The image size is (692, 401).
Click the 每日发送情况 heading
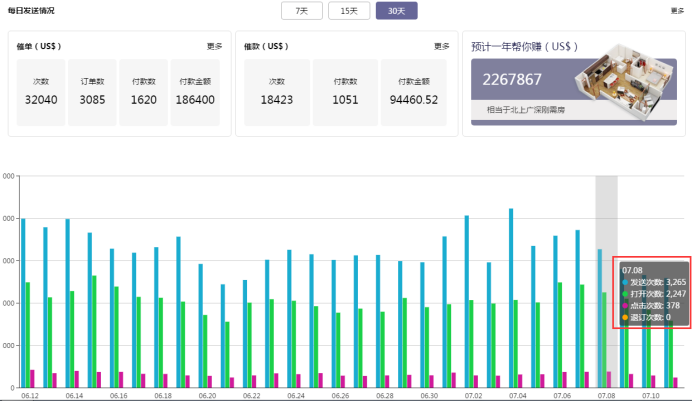[31, 11]
